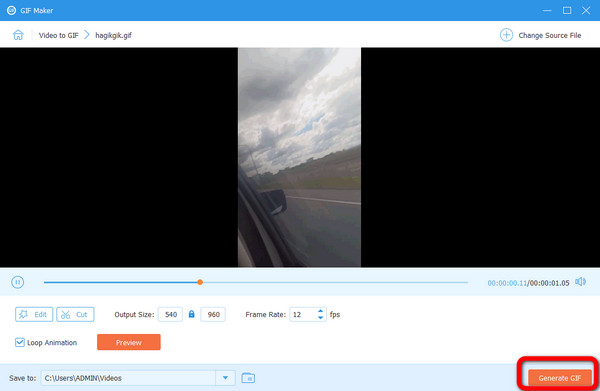600x391 pixels.
Task: Click the orange Preview button
Action: 129,342
